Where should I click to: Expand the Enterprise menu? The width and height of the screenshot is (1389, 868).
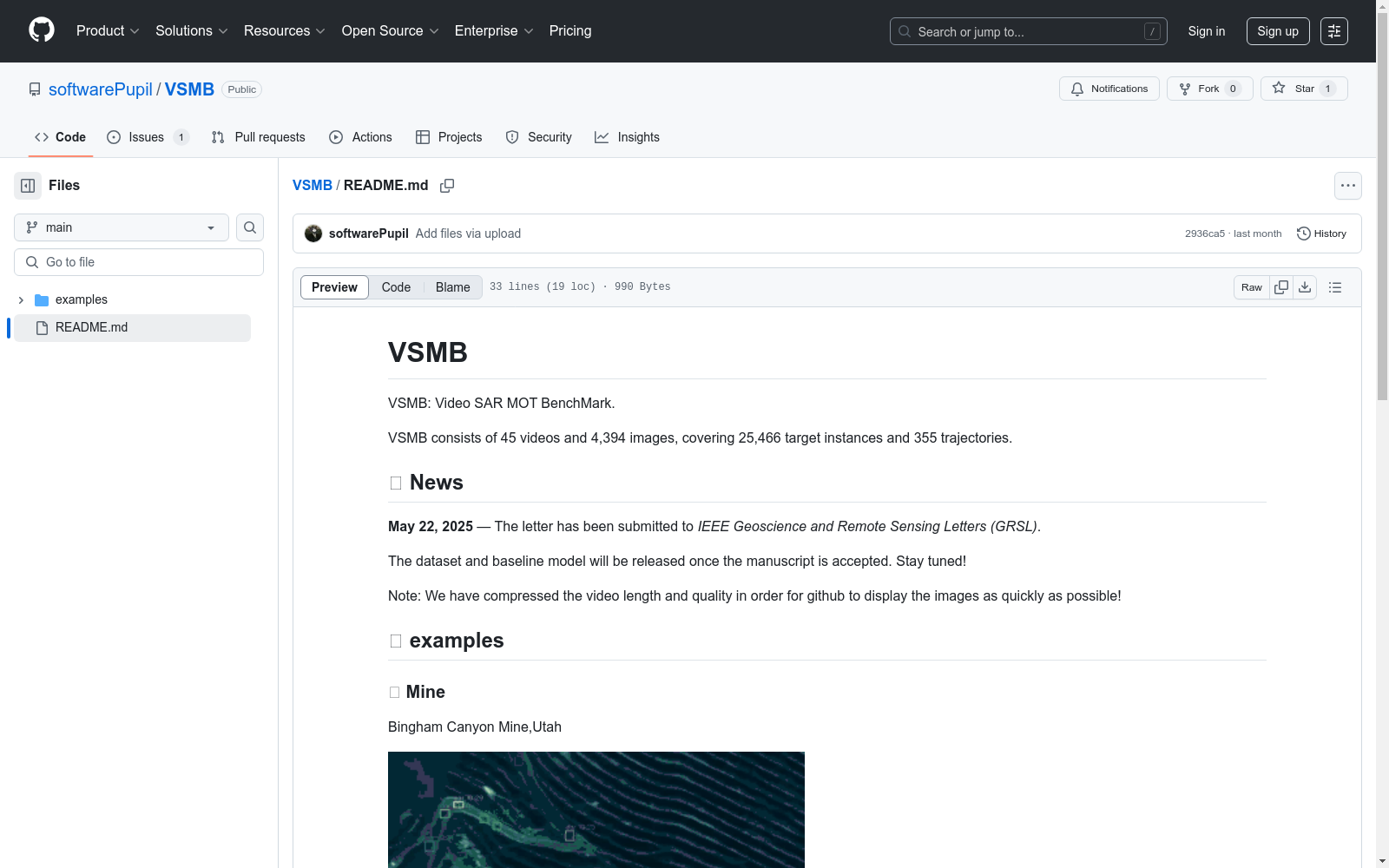click(x=494, y=30)
